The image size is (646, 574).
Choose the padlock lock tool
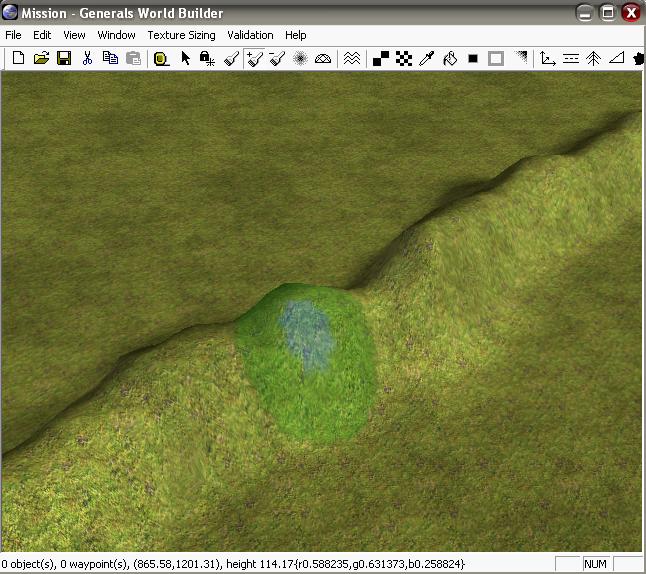pyautogui.click(x=207, y=58)
